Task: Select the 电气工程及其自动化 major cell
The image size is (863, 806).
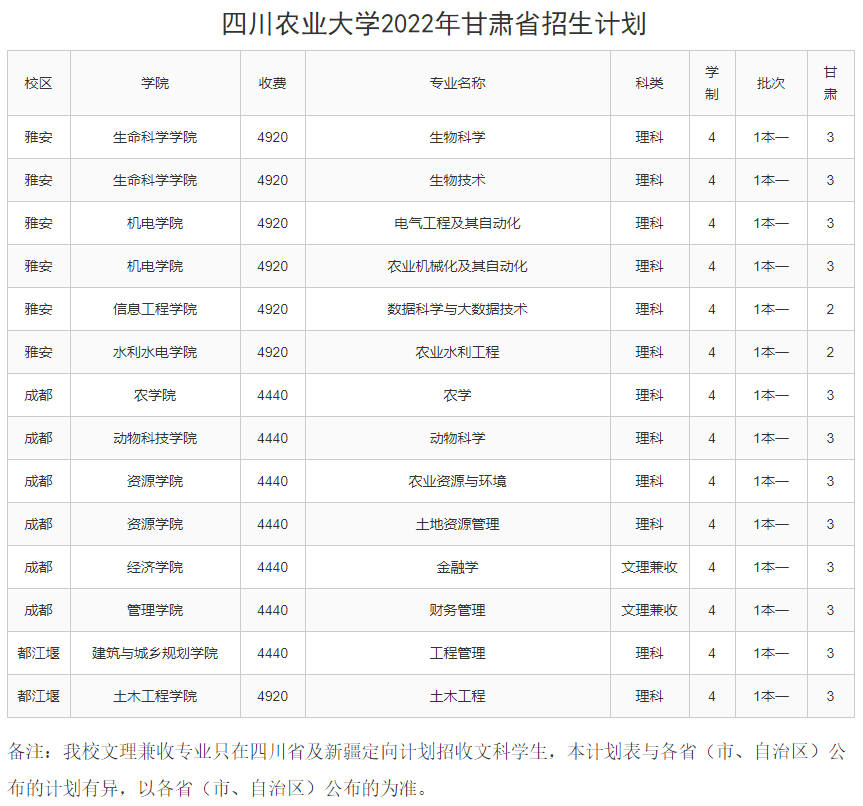Action: click(x=457, y=223)
